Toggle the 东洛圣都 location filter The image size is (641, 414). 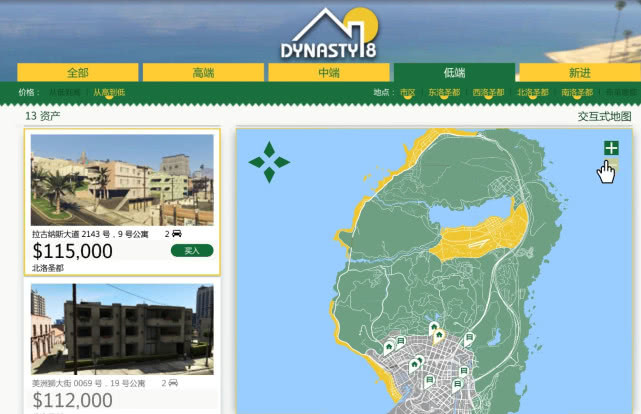[x=444, y=92]
